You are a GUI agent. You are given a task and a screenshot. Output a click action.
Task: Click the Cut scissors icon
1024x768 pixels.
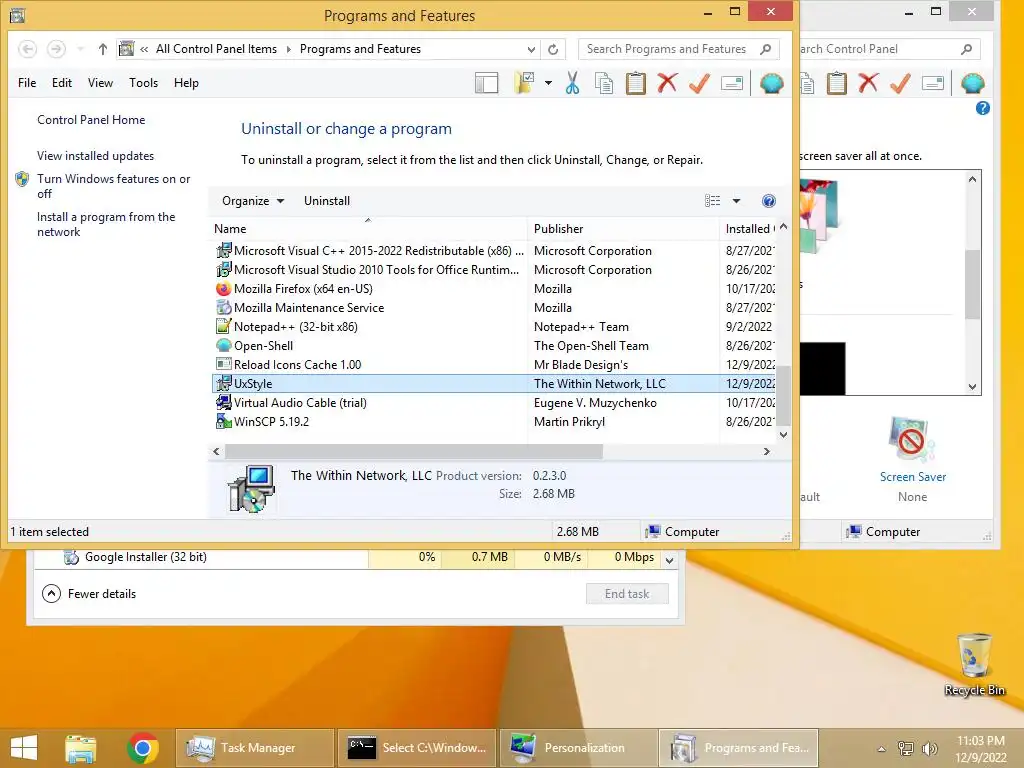tap(572, 83)
